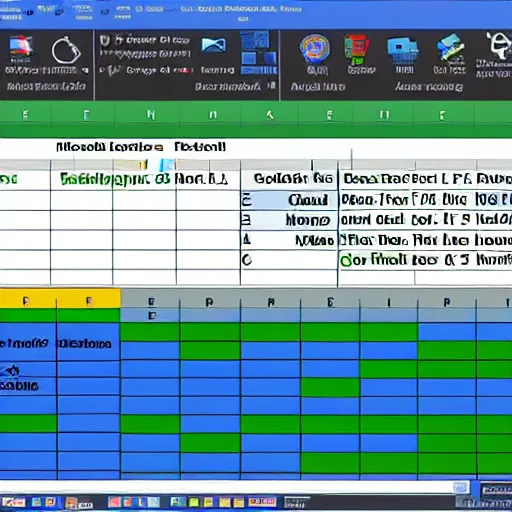512x512 pixels.
Task: Select the green column header labeled A
Action: point(270,115)
